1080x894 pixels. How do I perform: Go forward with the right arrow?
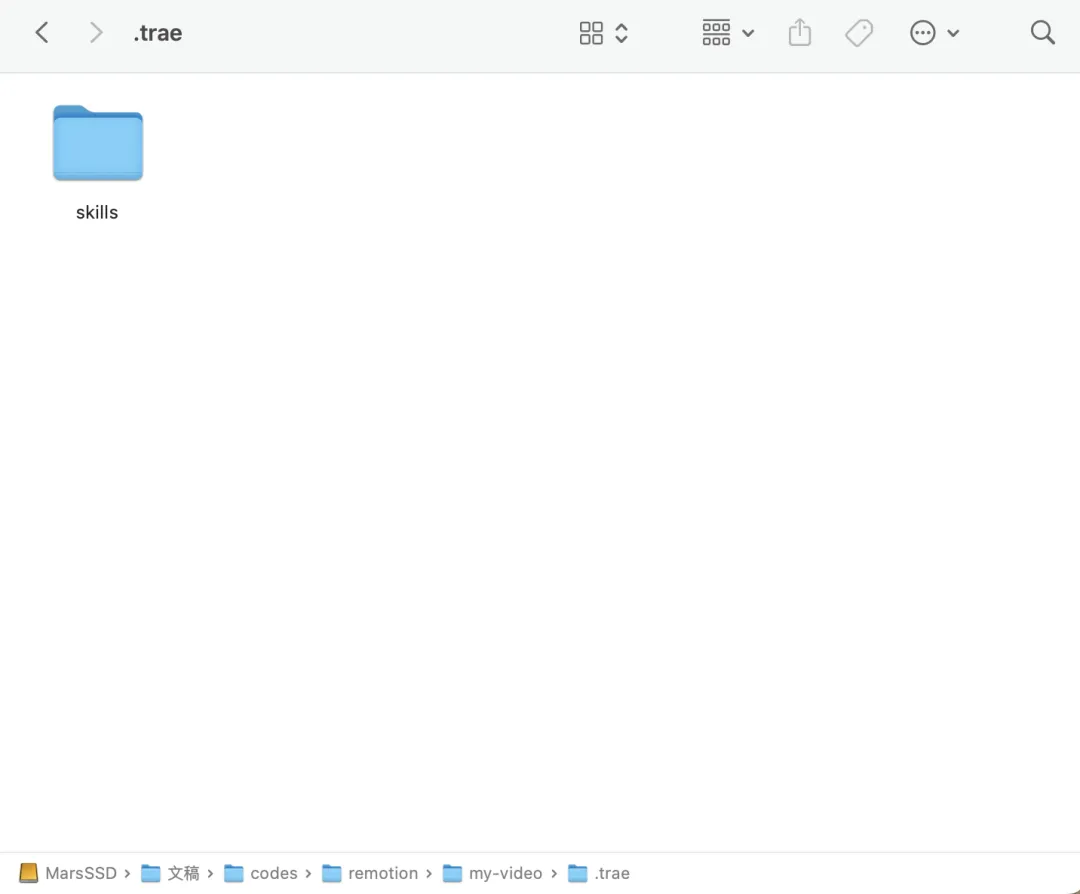96,32
